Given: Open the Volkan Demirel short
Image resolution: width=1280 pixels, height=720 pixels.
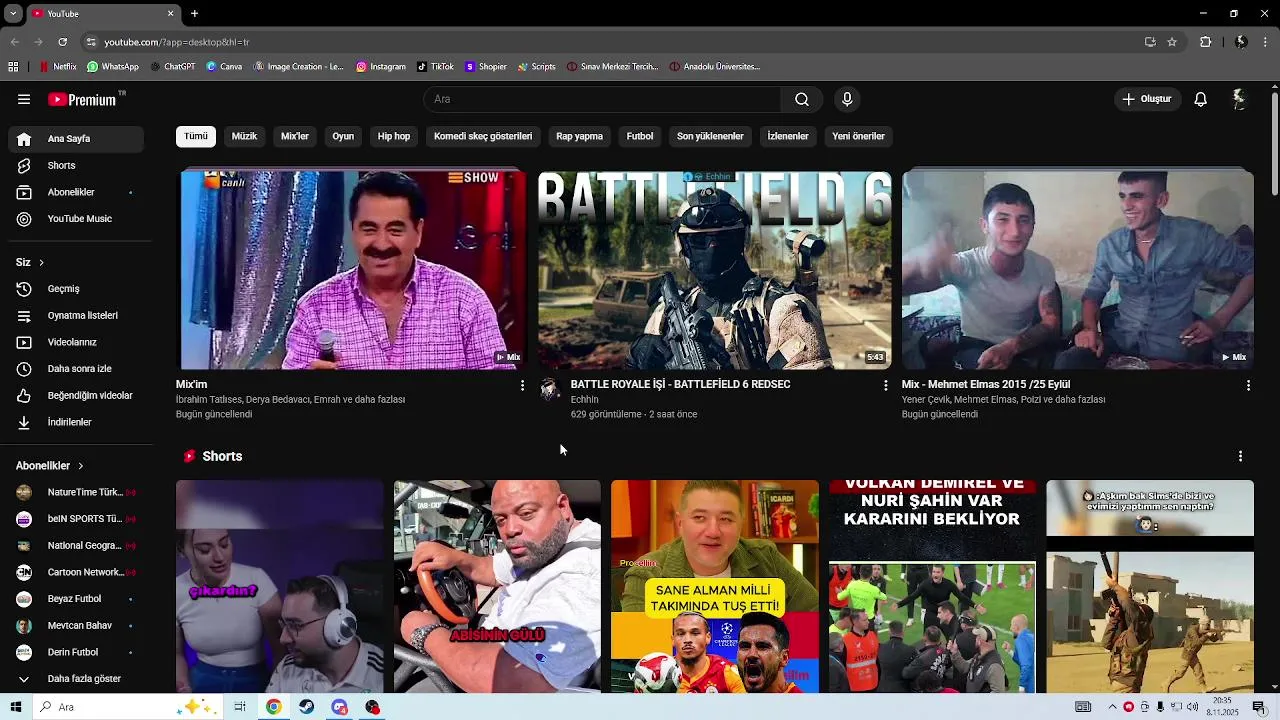Looking at the screenshot, I should (932, 586).
